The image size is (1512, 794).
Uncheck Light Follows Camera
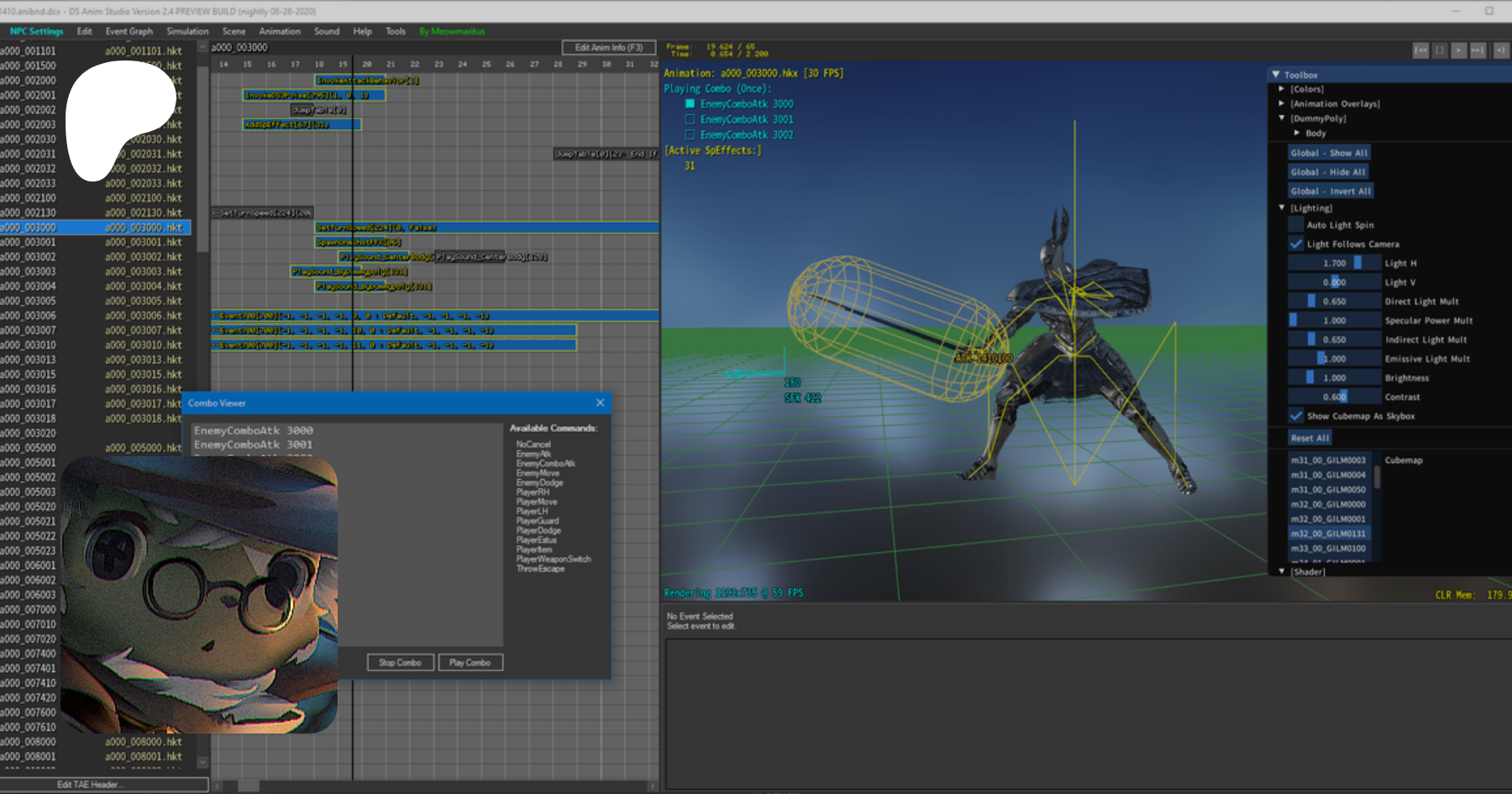click(1296, 245)
